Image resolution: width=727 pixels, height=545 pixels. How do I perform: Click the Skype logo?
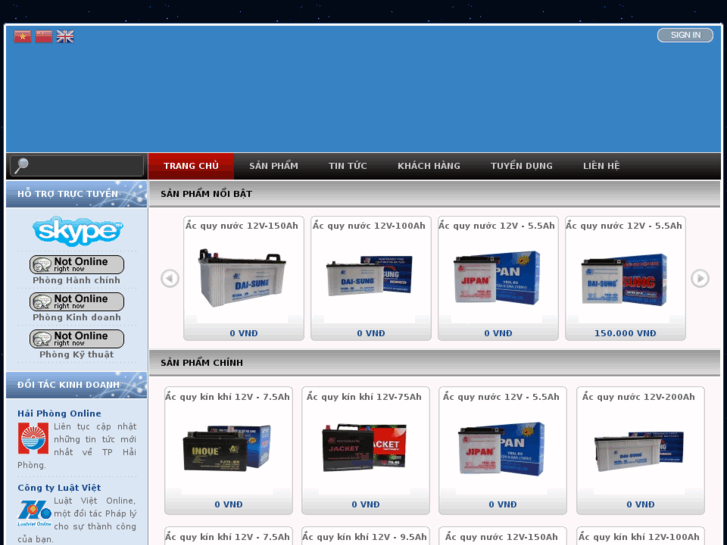pyautogui.click(x=77, y=231)
